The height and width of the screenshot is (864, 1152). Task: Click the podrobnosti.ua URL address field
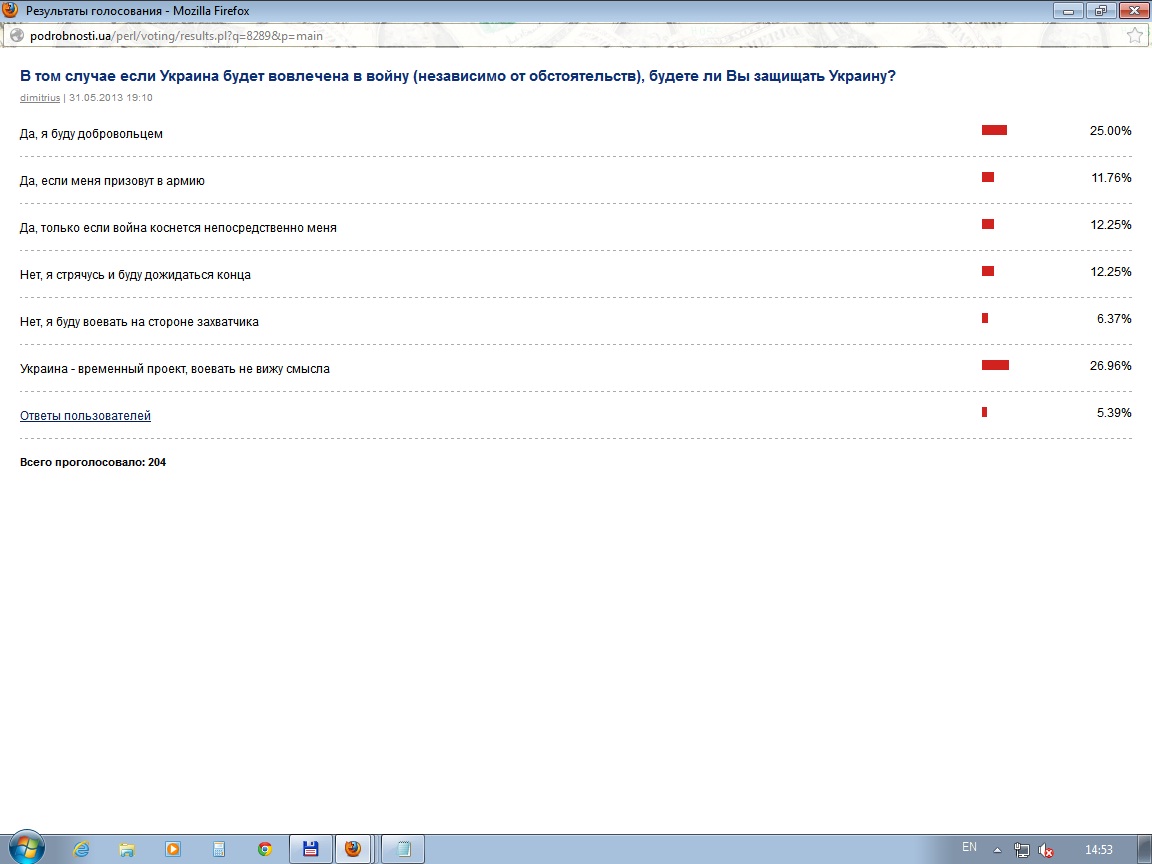(x=500, y=35)
